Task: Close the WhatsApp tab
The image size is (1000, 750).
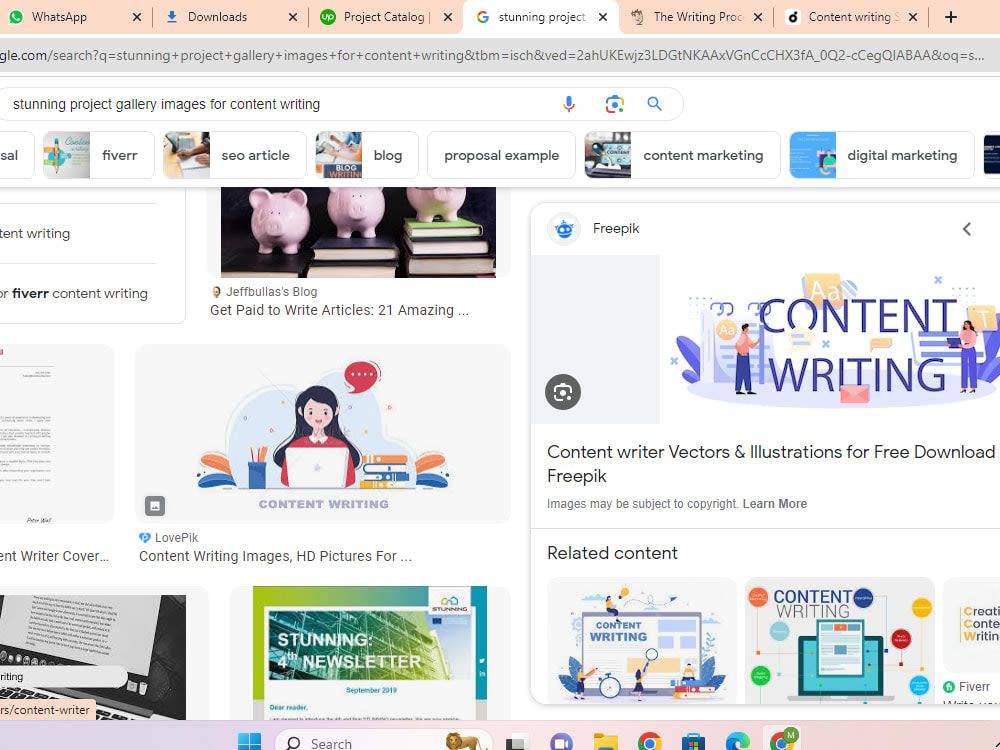Action: point(136,17)
